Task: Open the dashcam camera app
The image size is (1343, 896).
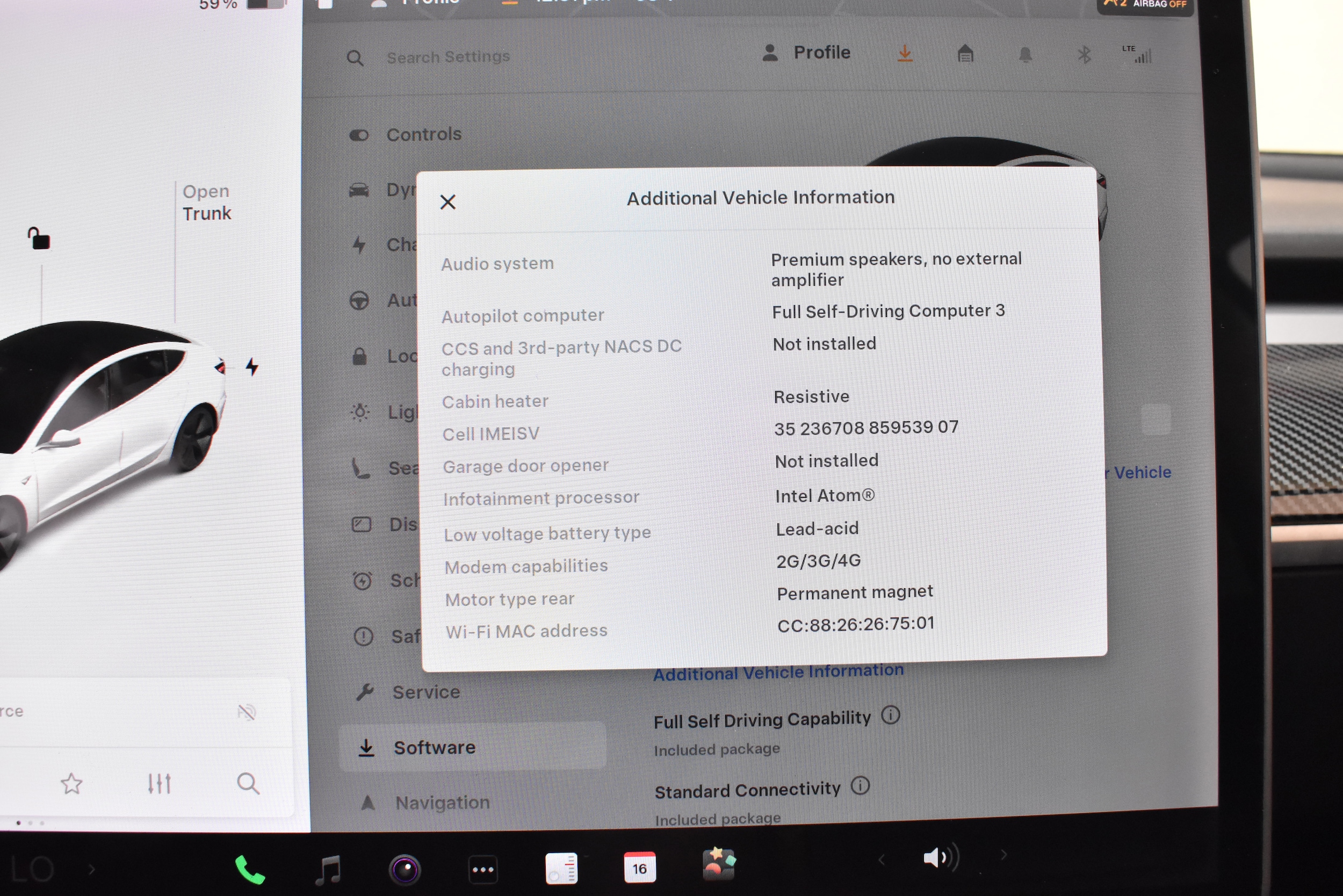Action: (x=405, y=870)
